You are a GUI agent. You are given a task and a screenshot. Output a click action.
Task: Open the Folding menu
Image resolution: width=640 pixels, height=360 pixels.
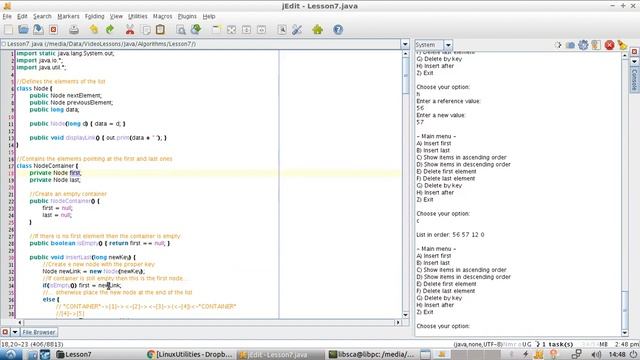pos(95,16)
